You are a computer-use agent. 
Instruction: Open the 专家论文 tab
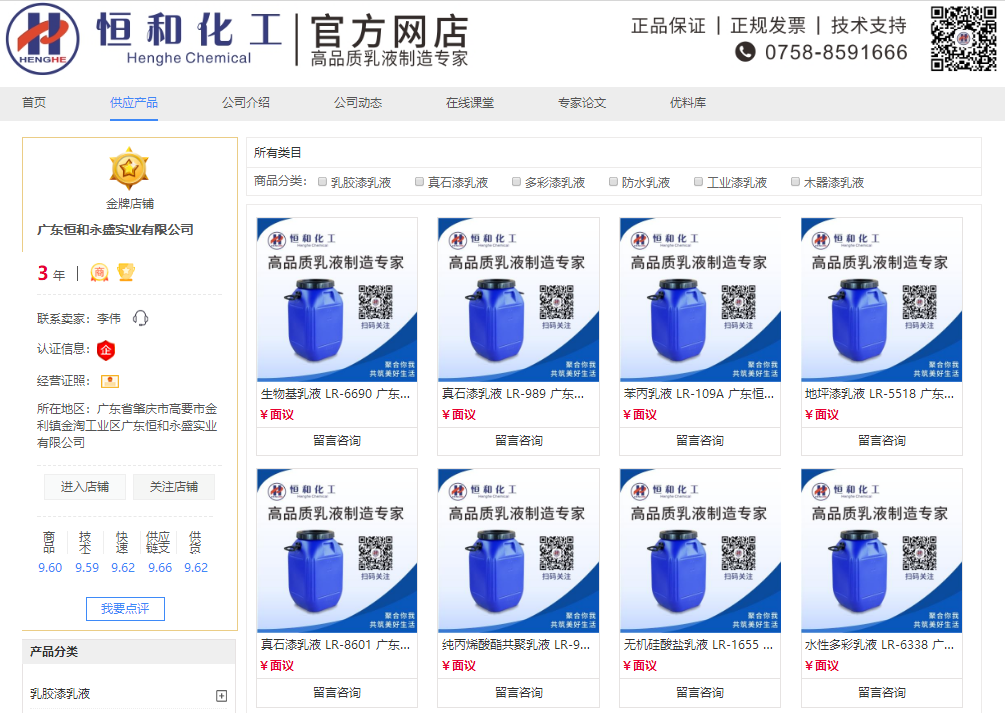coord(582,103)
